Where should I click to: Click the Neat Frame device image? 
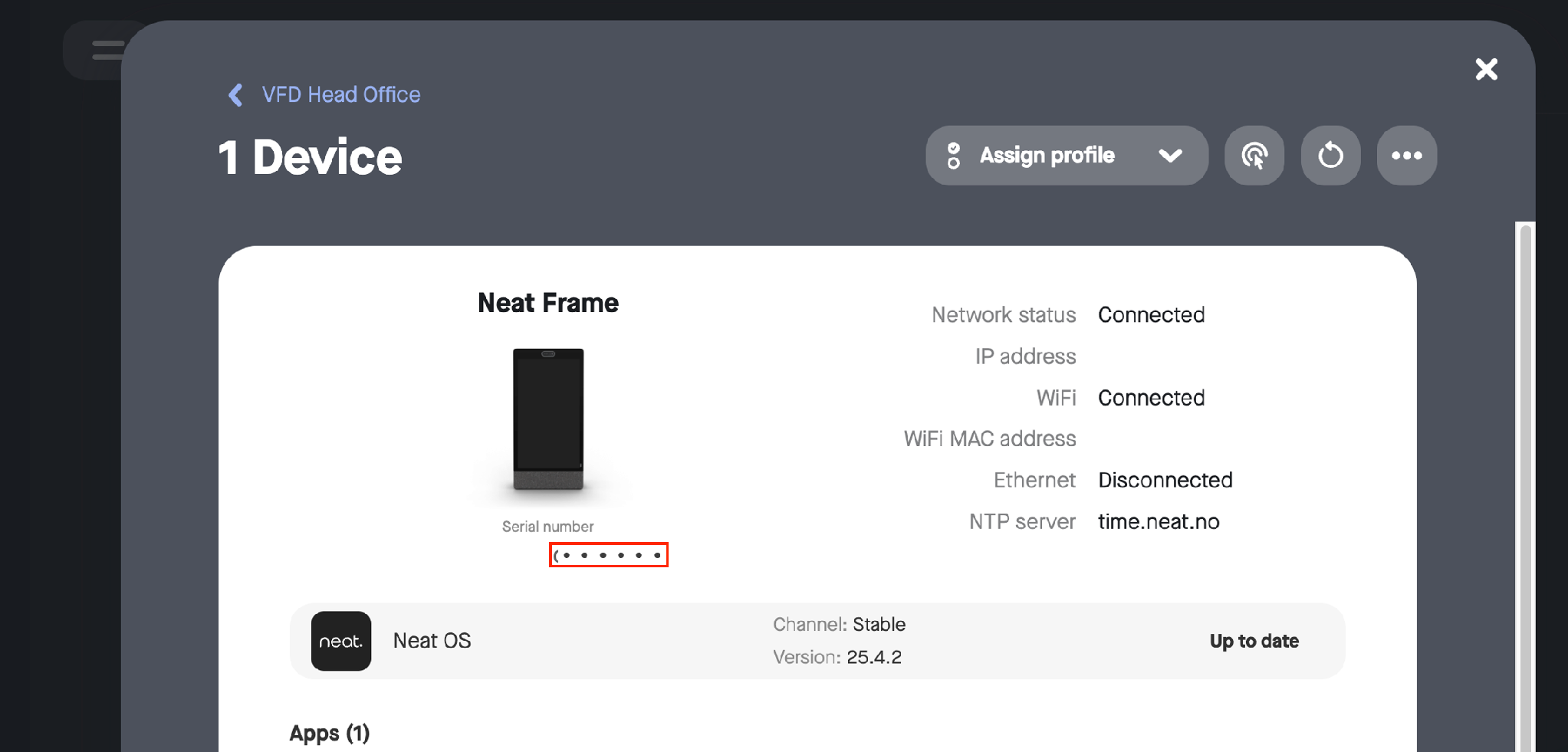pyautogui.click(x=548, y=419)
